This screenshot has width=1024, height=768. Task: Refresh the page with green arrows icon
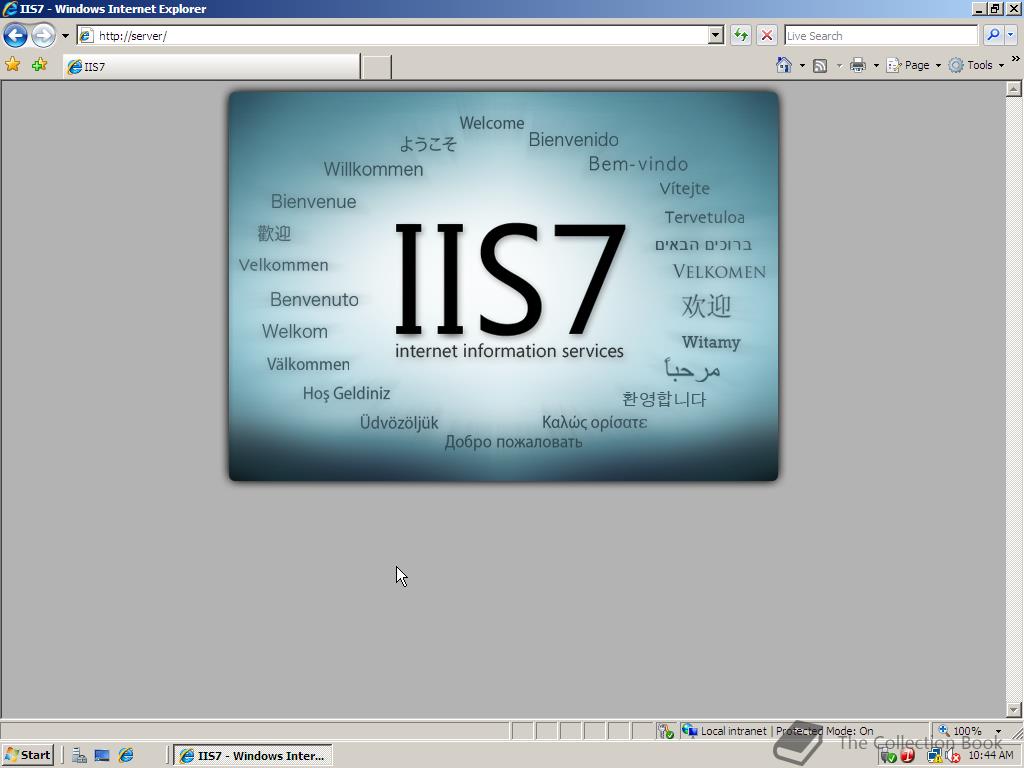coord(741,35)
